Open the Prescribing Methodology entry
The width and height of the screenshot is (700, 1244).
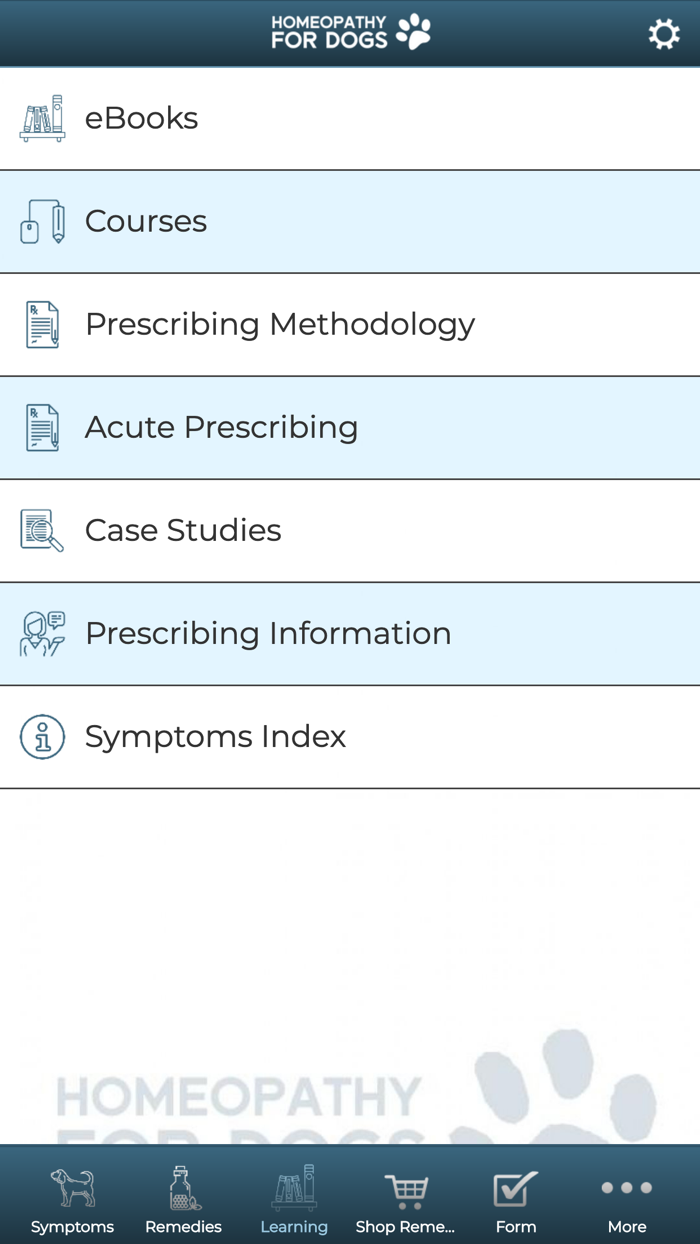pos(350,325)
